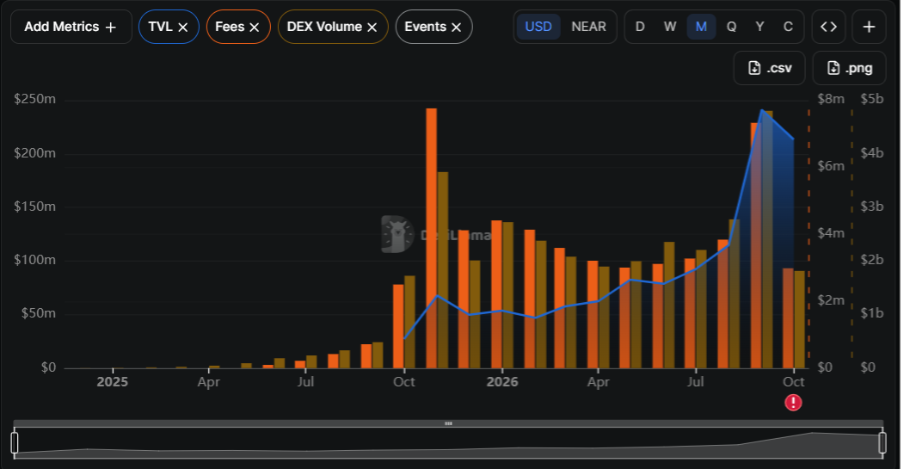Click the plus icon beside embed
This screenshot has width=901, height=469.
coord(869,27)
